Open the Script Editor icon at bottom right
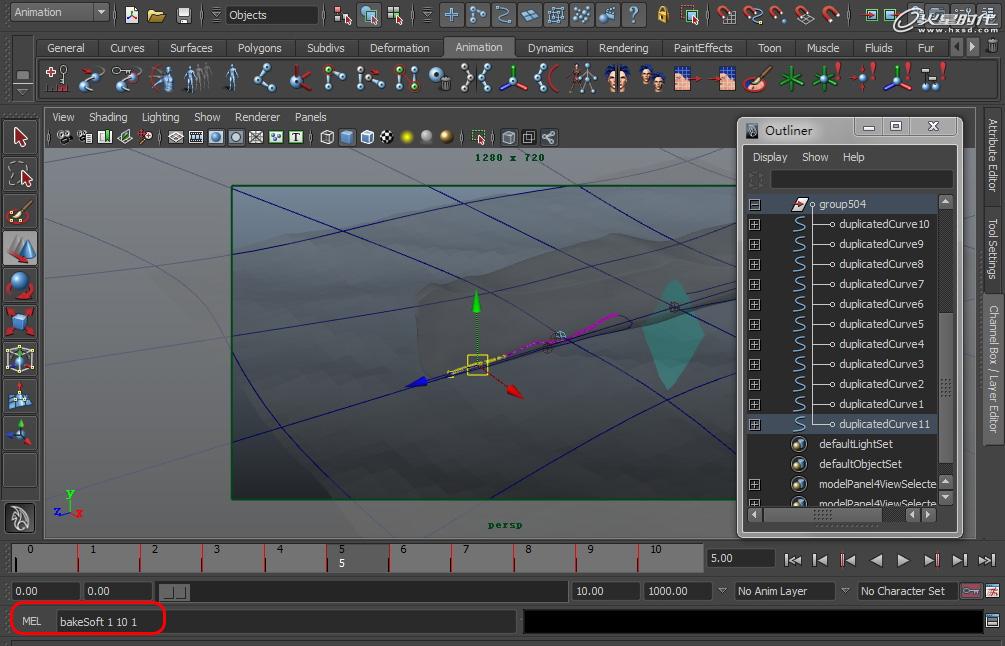 point(992,621)
